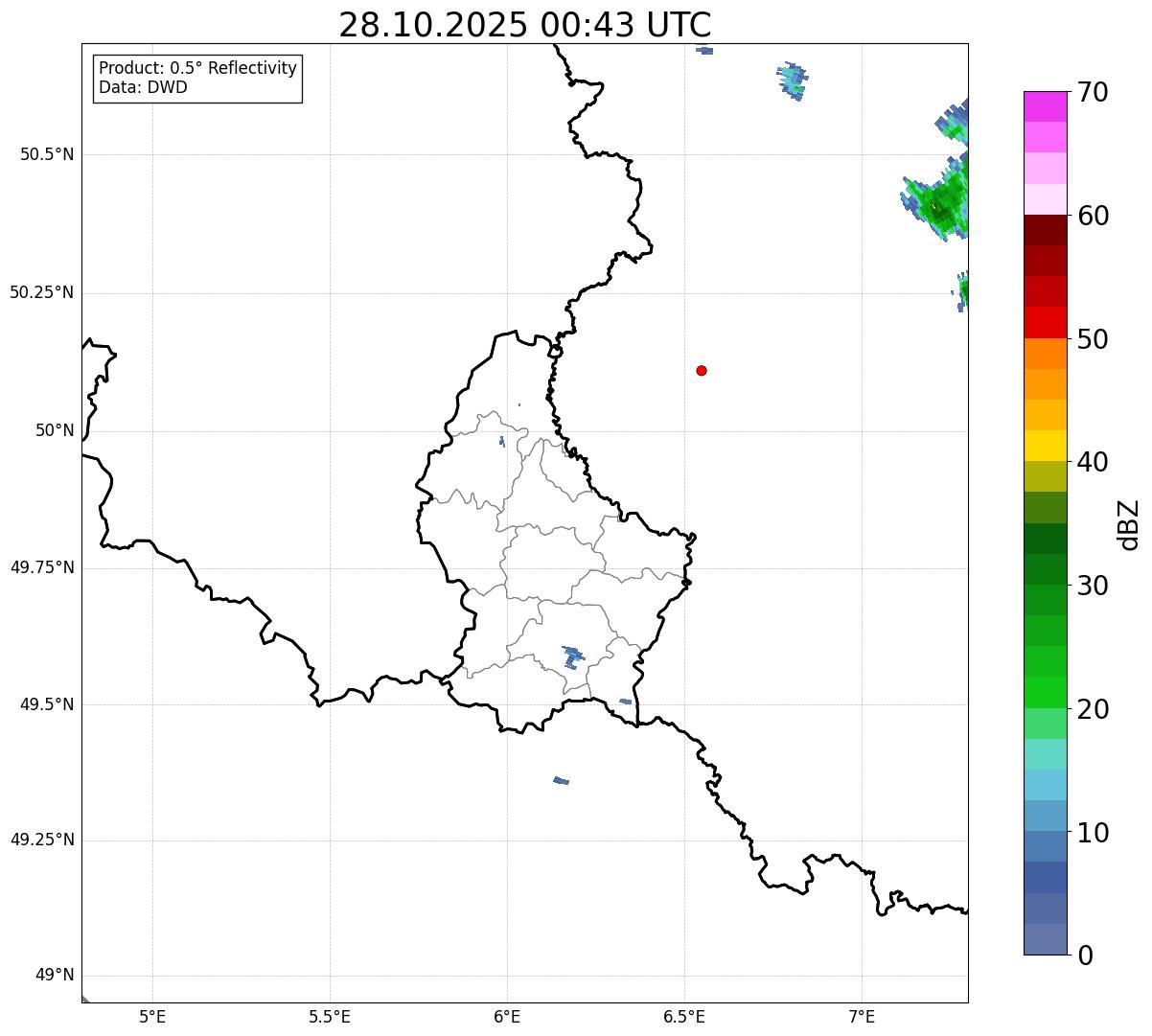1152x1036 pixels.
Task: Click the Data: DWD text label
Action: (x=144, y=87)
